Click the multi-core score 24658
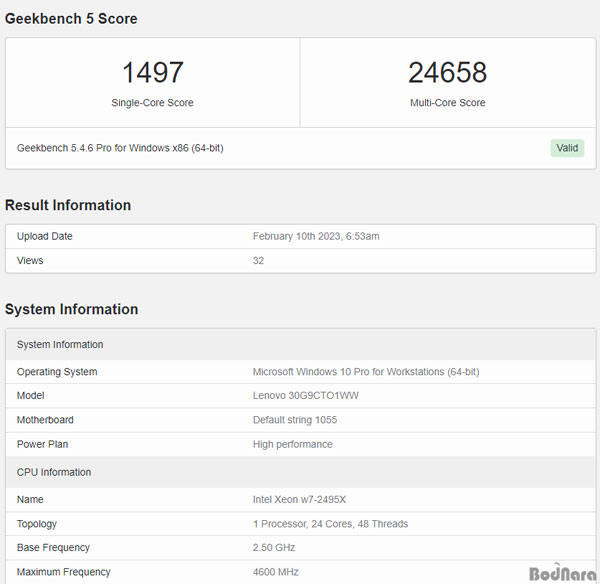The image size is (600, 584). [x=447, y=72]
